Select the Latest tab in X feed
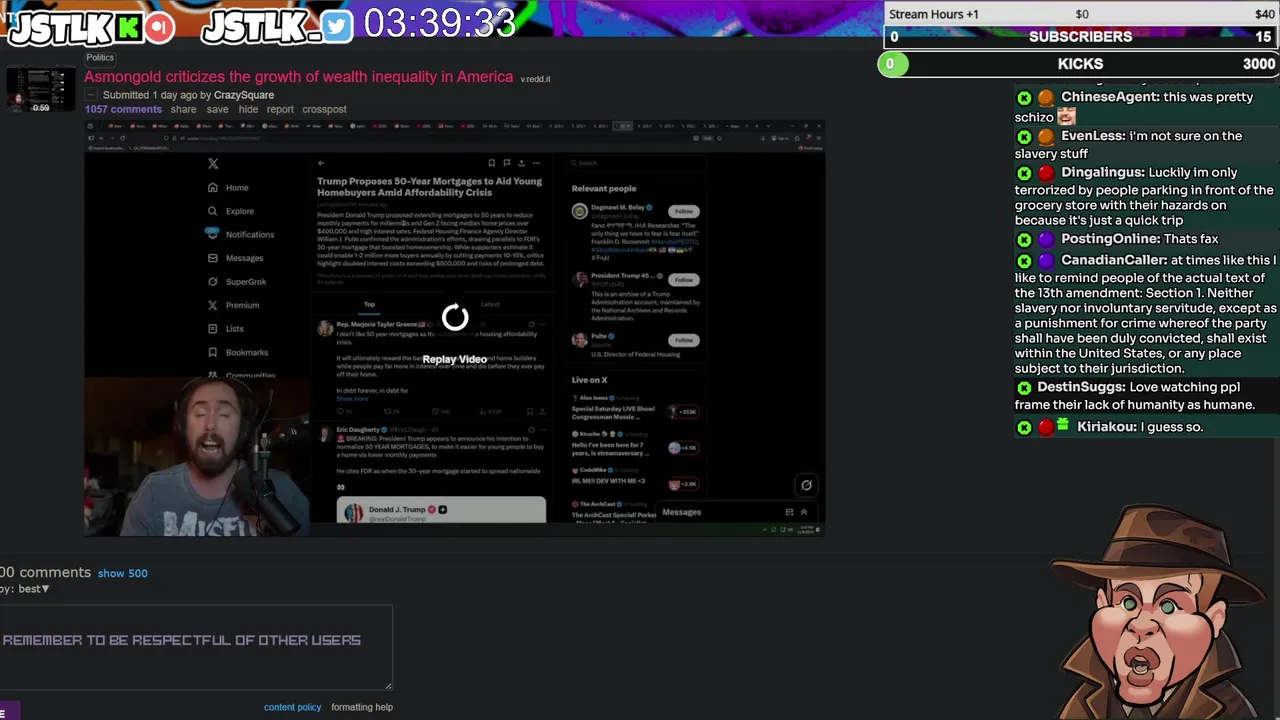The image size is (1280, 720). 490,304
